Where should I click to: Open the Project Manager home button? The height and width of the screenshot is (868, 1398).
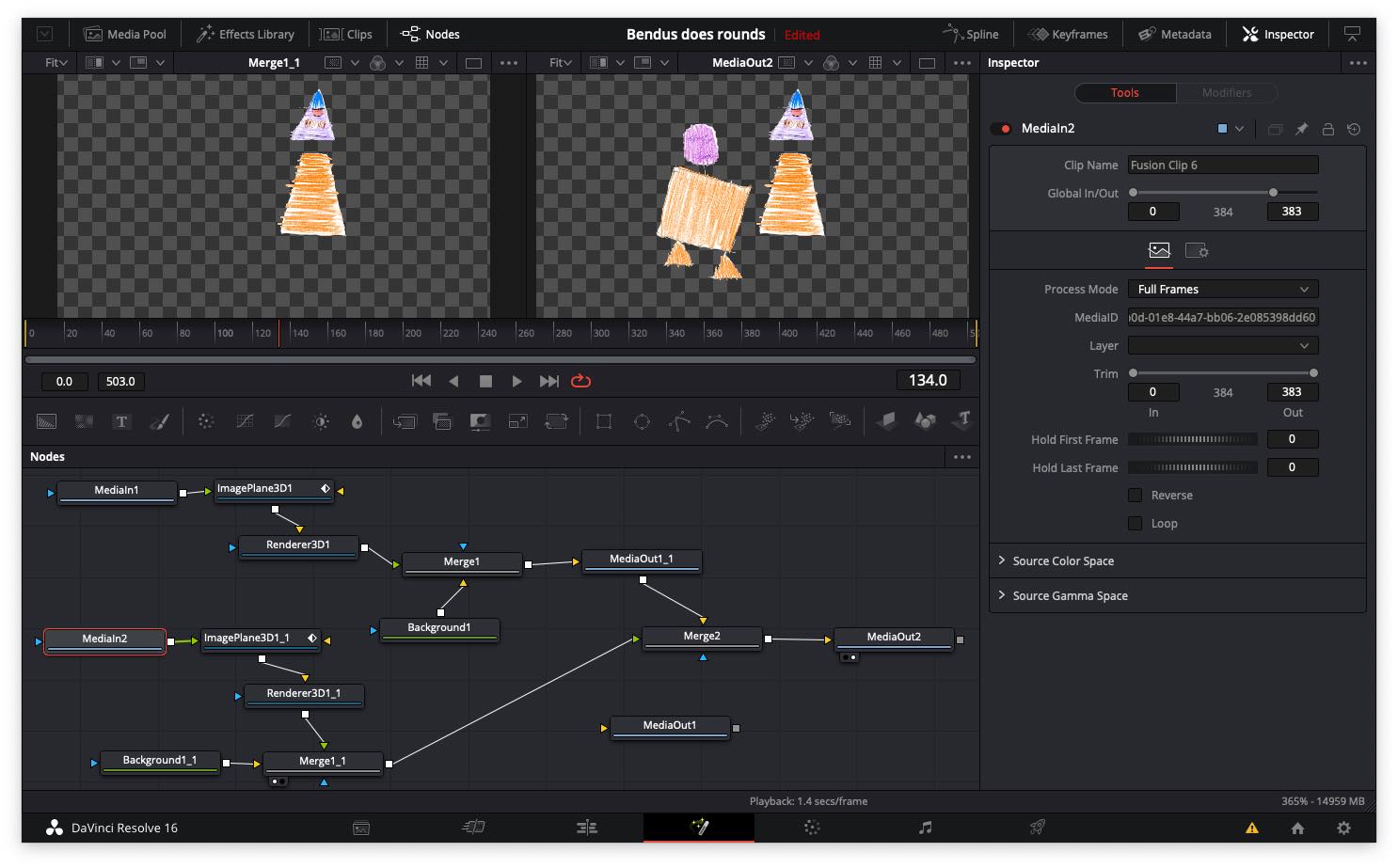1297,828
